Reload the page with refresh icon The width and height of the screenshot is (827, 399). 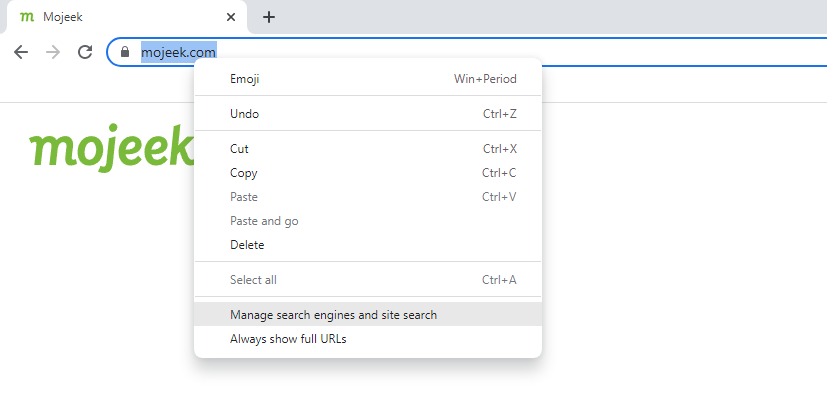click(x=85, y=52)
